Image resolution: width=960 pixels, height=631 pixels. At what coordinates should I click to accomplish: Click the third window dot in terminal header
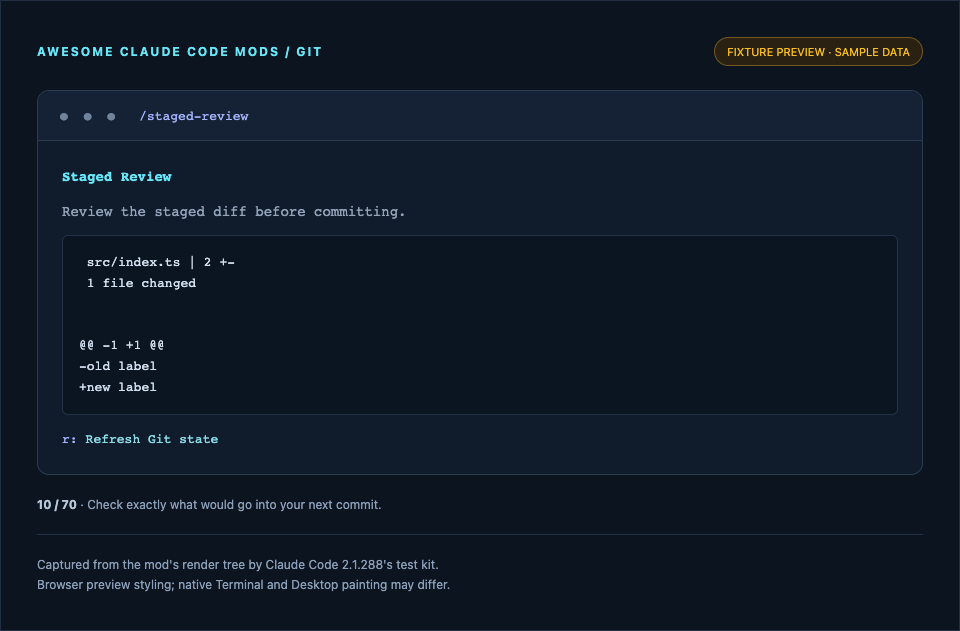pos(111,117)
